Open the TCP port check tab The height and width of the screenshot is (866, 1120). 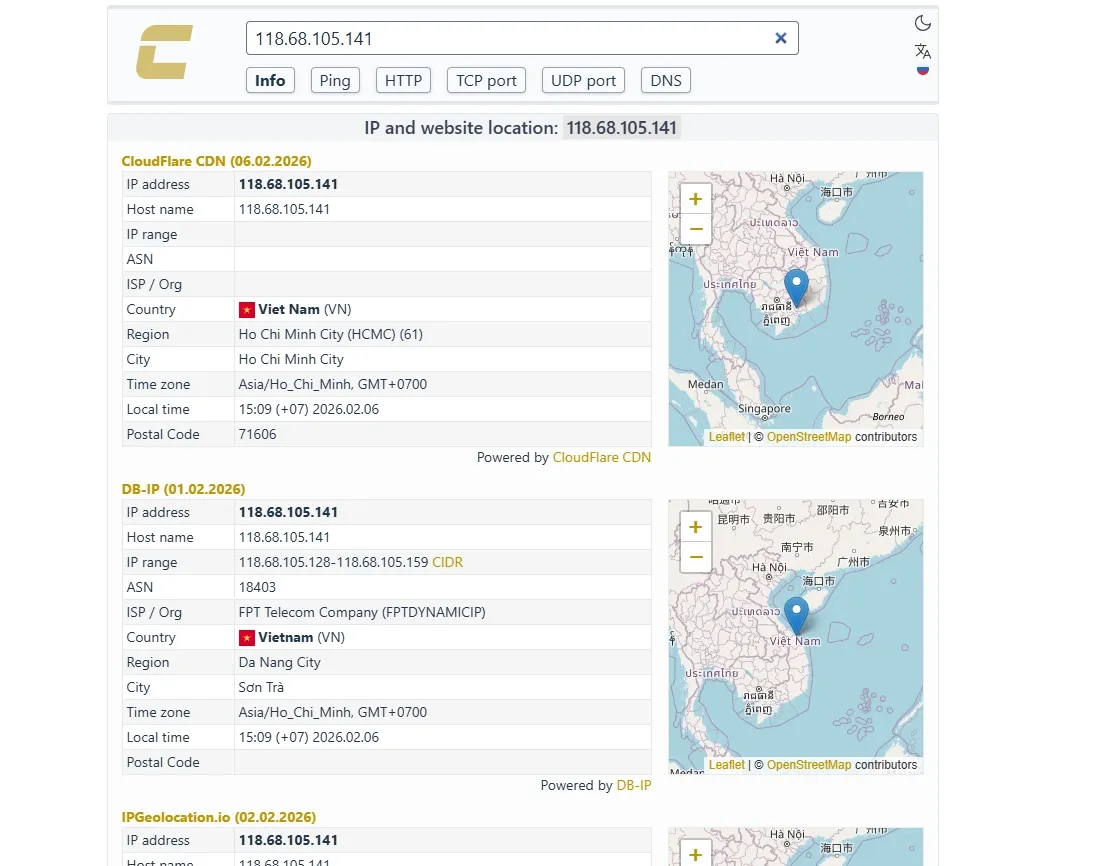click(486, 81)
